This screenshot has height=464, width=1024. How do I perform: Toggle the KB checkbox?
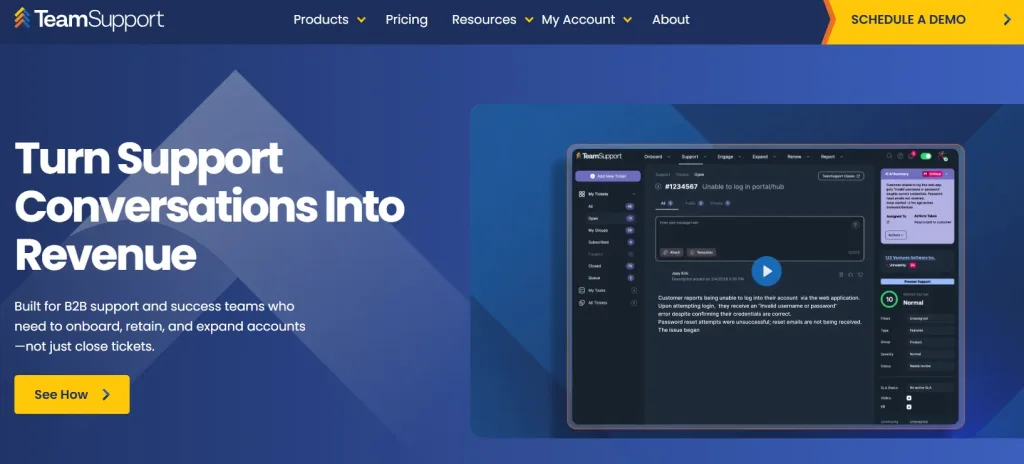[909, 407]
